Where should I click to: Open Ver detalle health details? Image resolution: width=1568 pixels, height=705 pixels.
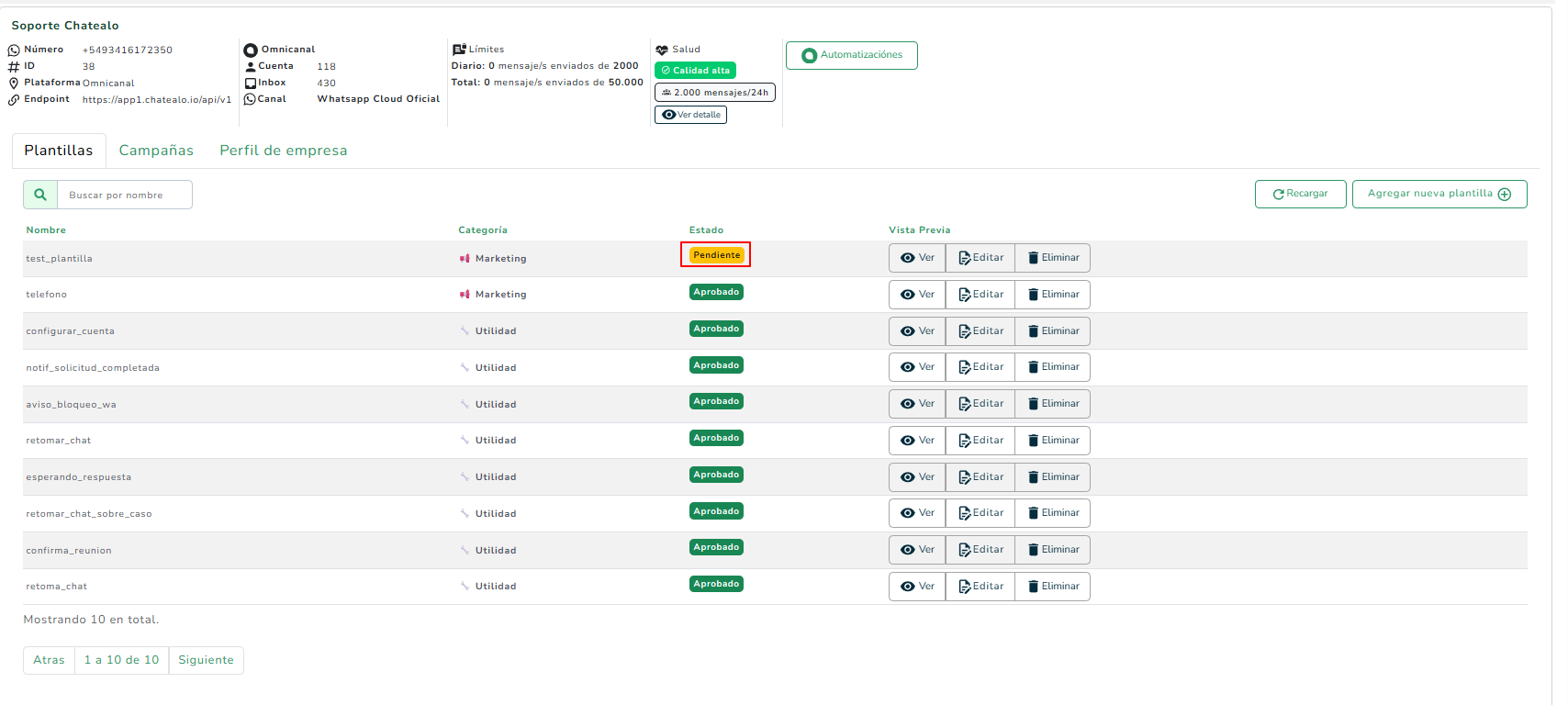(x=690, y=115)
